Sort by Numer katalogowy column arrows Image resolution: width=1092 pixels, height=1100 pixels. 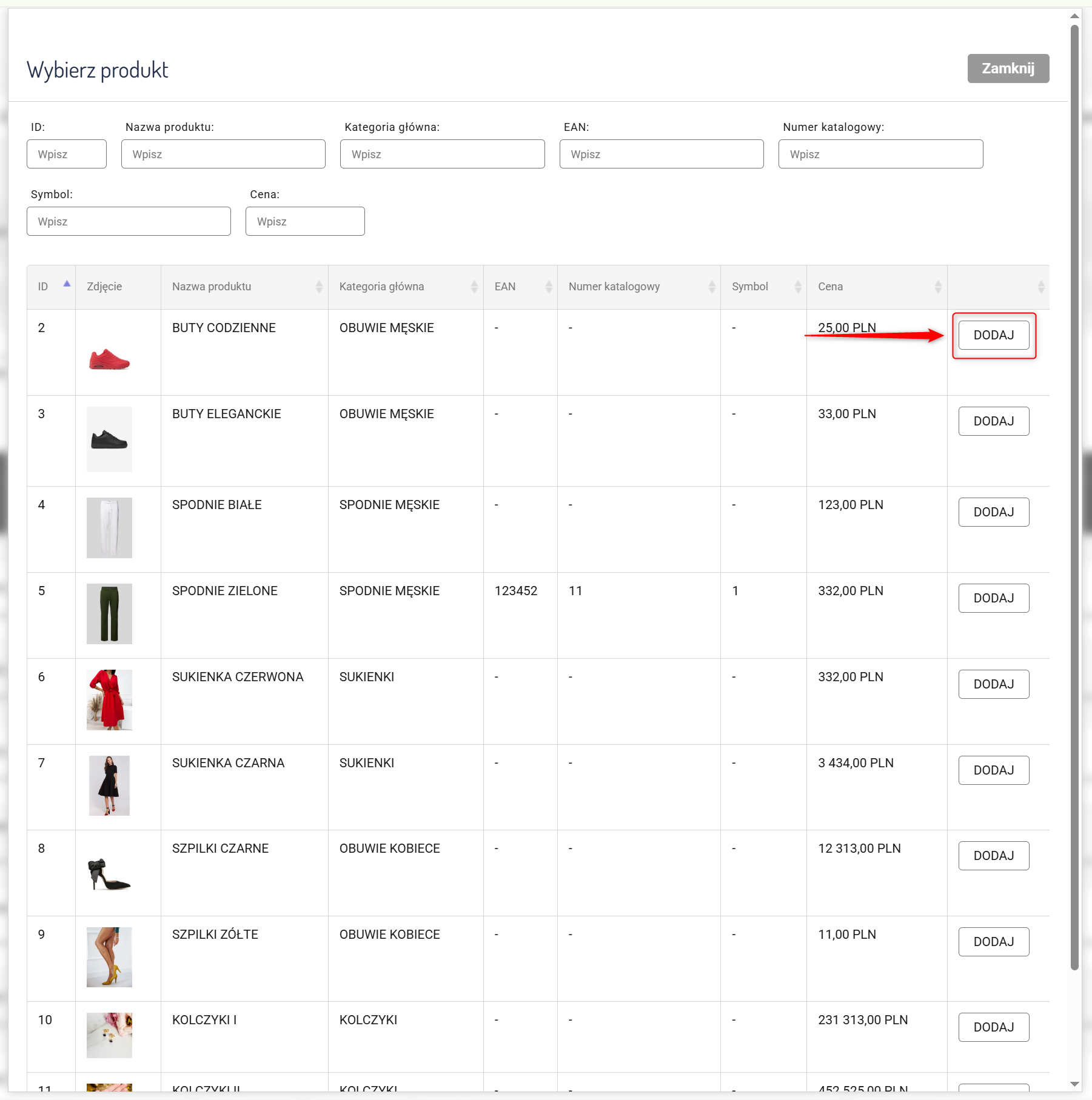(x=712, y=287)
